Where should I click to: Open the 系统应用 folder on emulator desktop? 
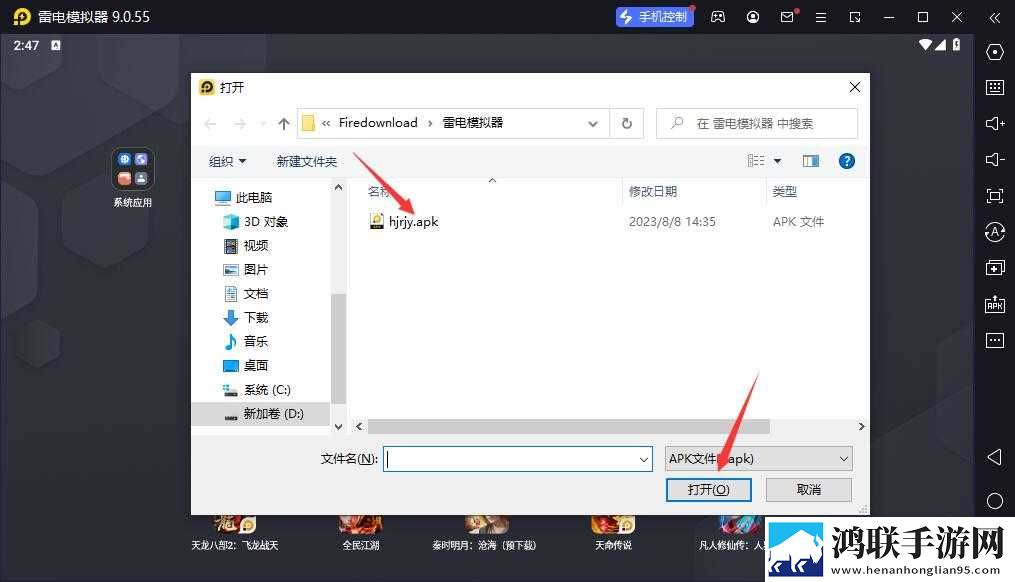click(133, 177)
